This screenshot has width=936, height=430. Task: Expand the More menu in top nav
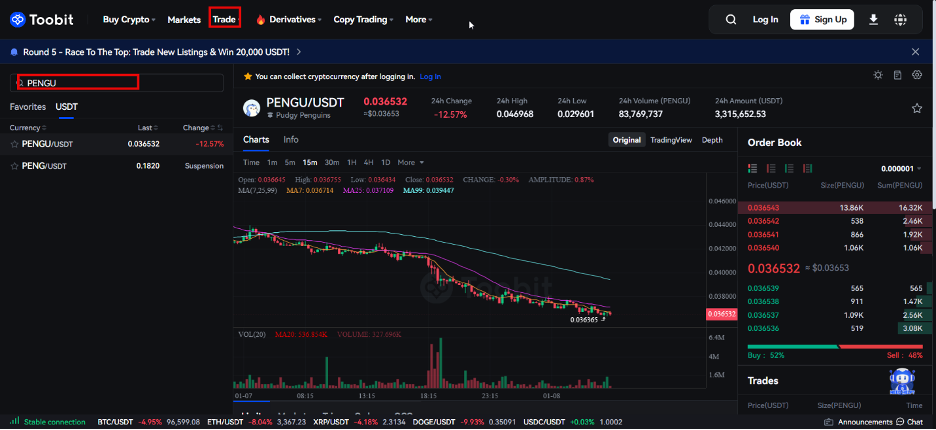(x=419, y=20)
